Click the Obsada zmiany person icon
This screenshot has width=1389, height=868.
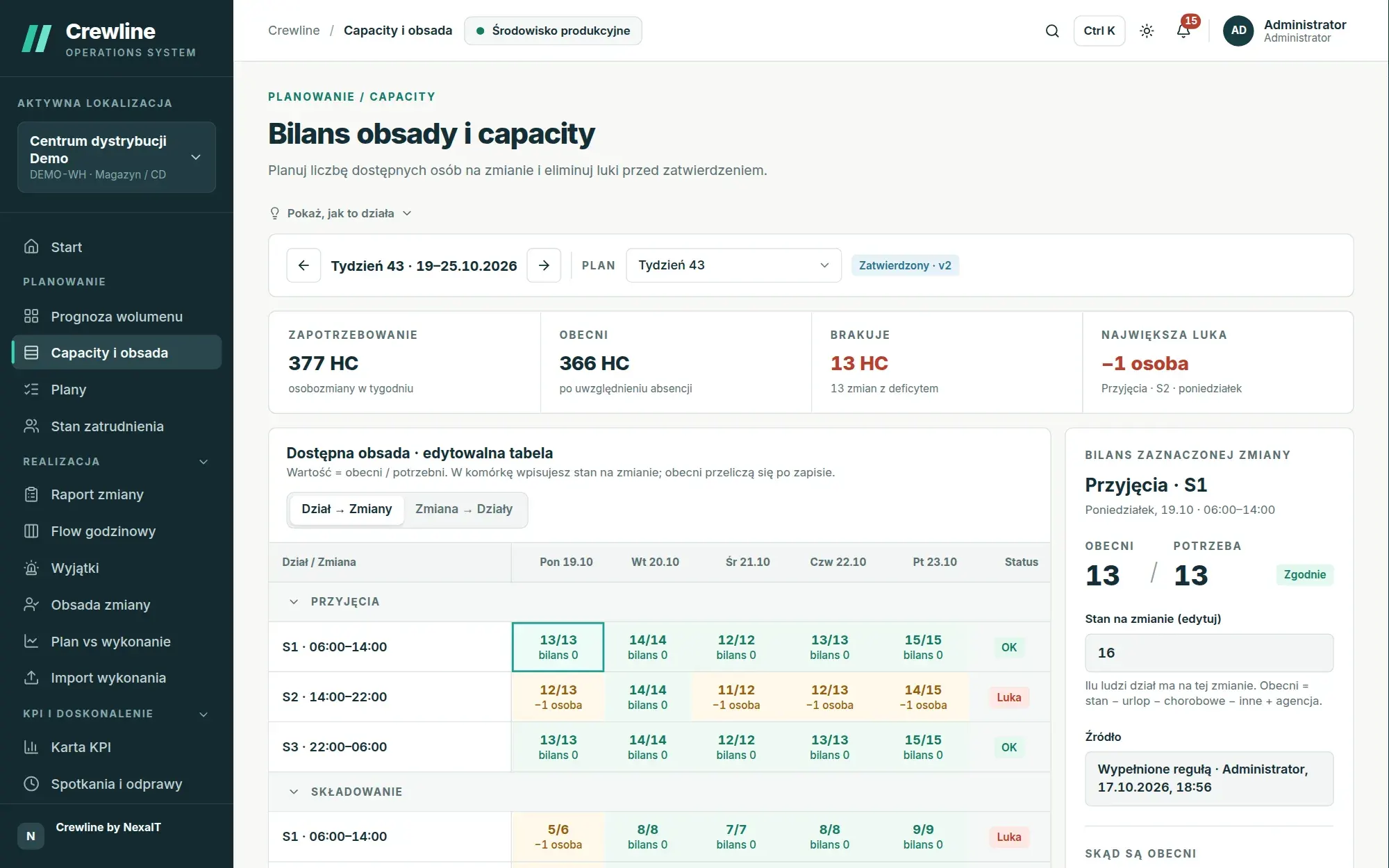(31, 605)
